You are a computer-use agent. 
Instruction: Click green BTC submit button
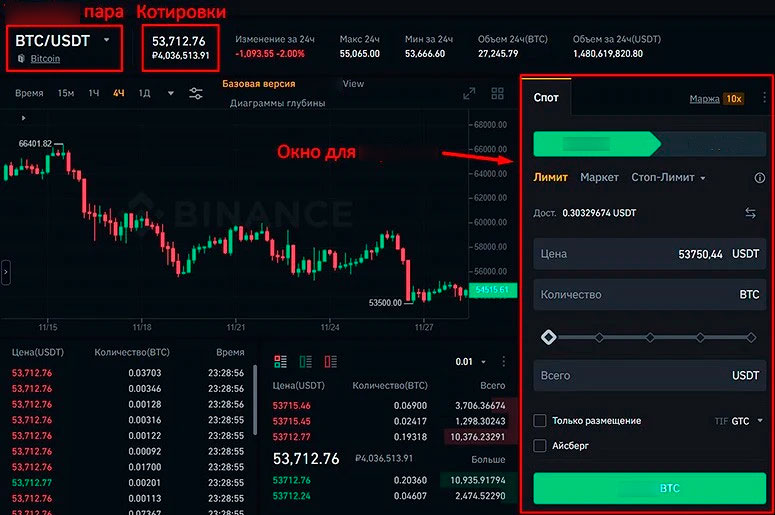coord(649,488)
